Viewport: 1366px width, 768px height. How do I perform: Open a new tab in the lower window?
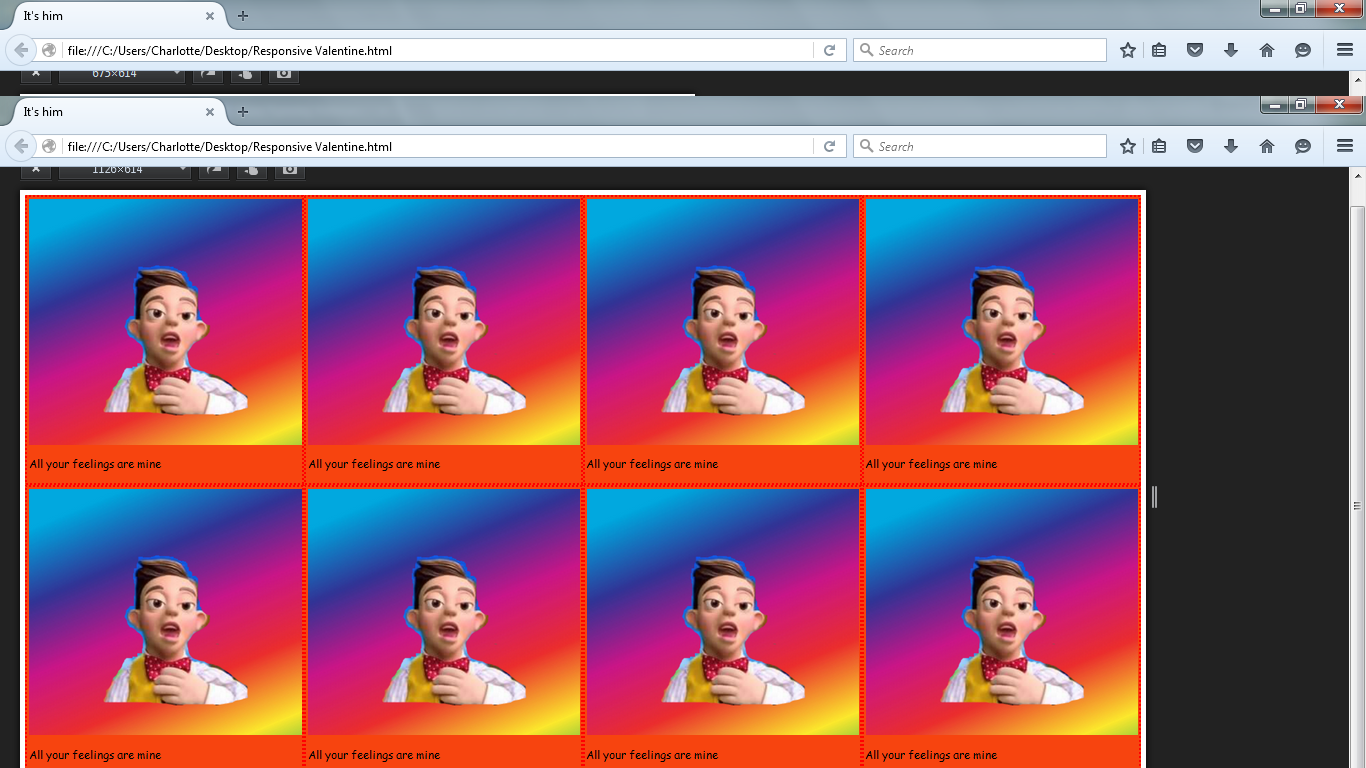coord(242,112)
